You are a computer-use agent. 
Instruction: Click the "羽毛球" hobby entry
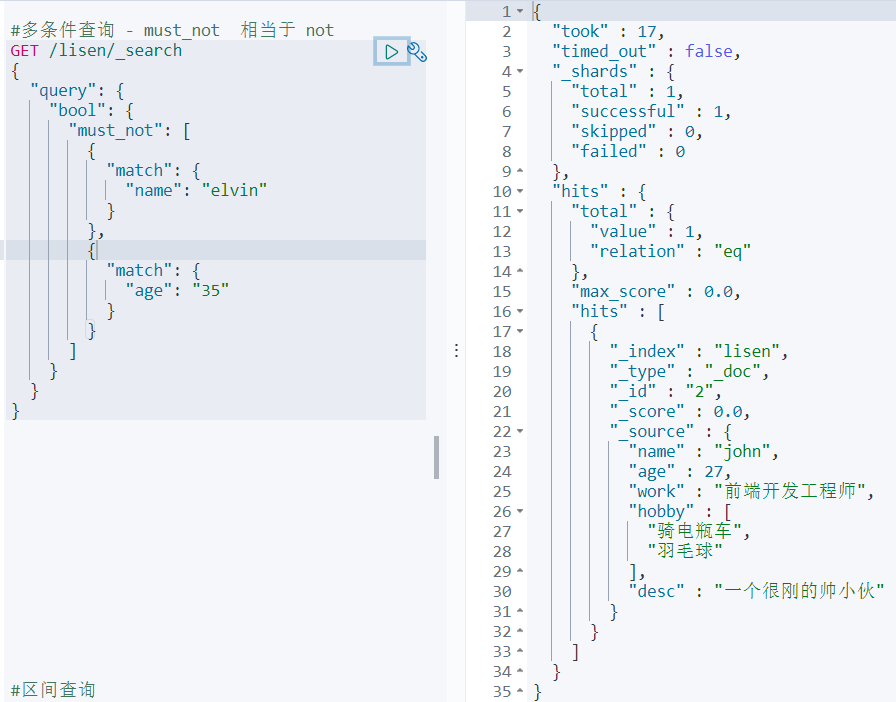685,552
